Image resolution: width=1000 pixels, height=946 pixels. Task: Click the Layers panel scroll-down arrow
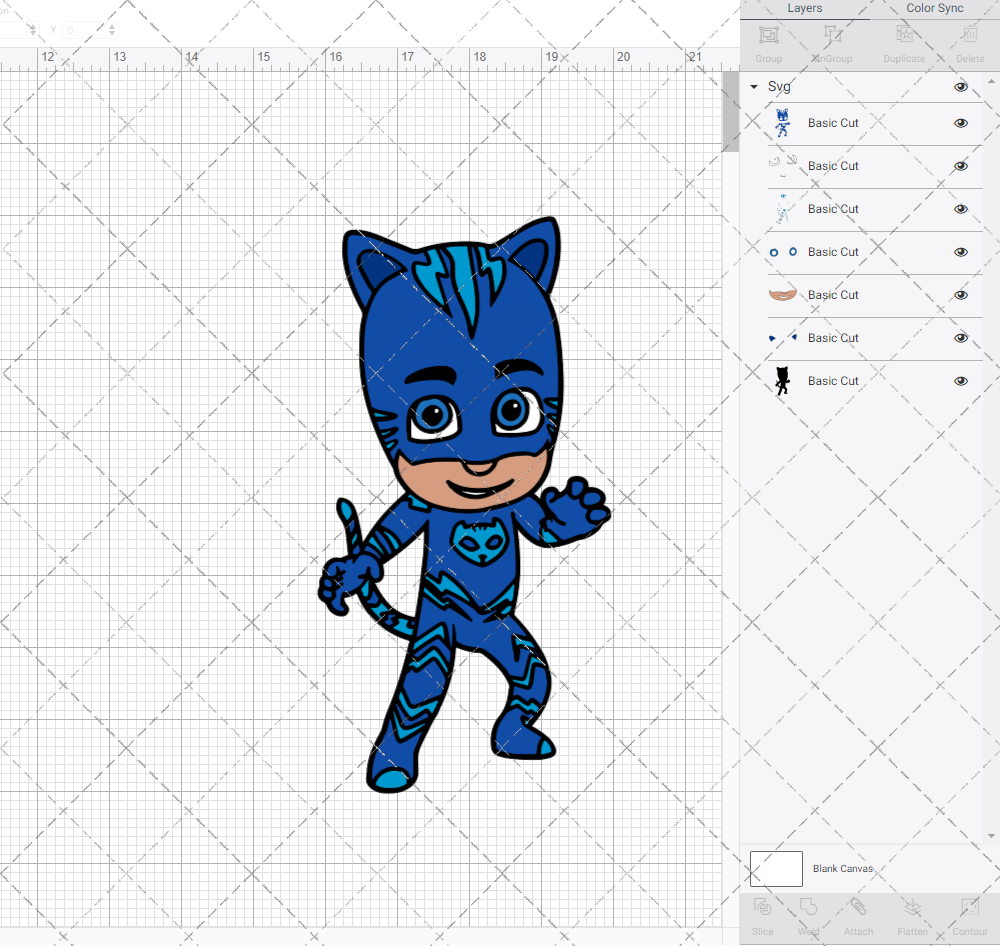(990, 836)
